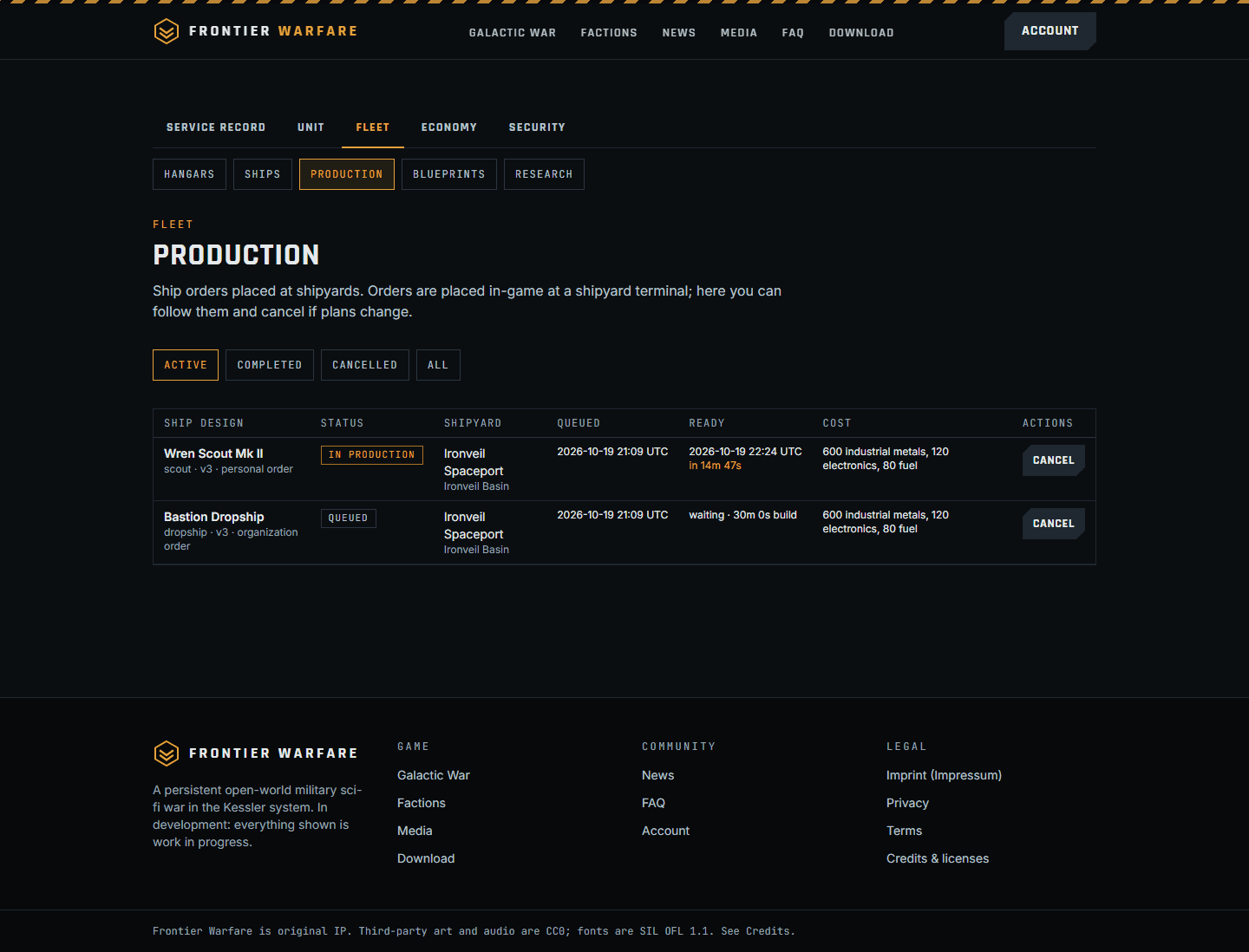Cancel the Wren Scout Mk II order
Image resolution: width=1249 pixels, height=952 pixels.
[x=1054, y=460]
